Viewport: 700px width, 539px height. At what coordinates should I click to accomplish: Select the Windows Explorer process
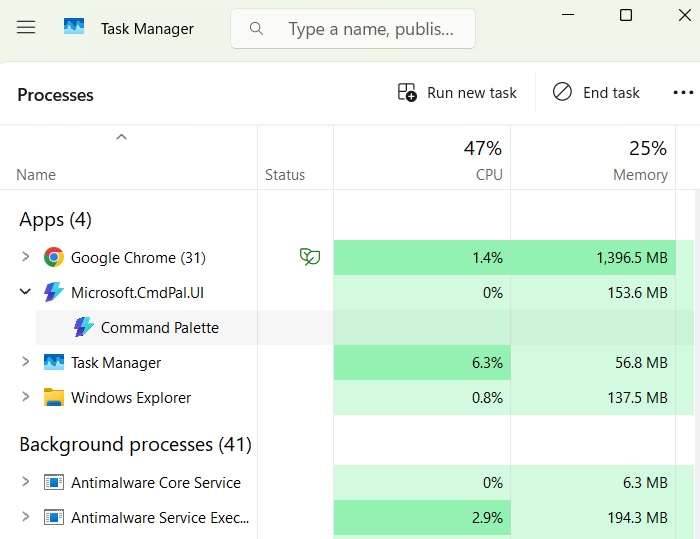point(131,397)
